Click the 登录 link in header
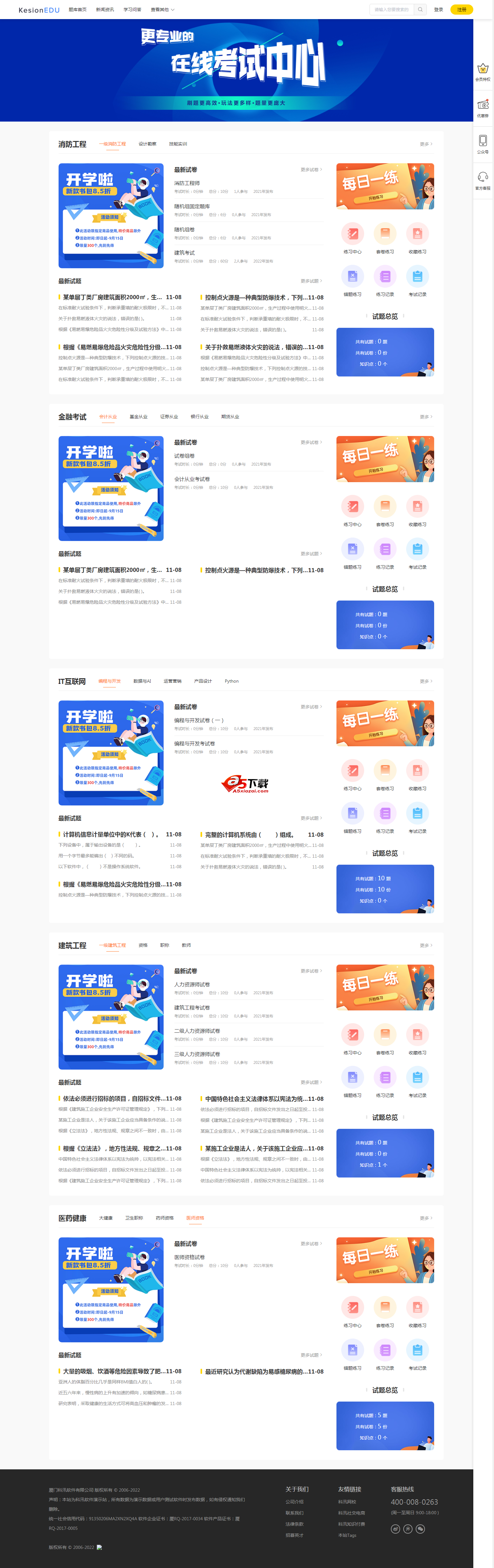 tap(439, 10)
